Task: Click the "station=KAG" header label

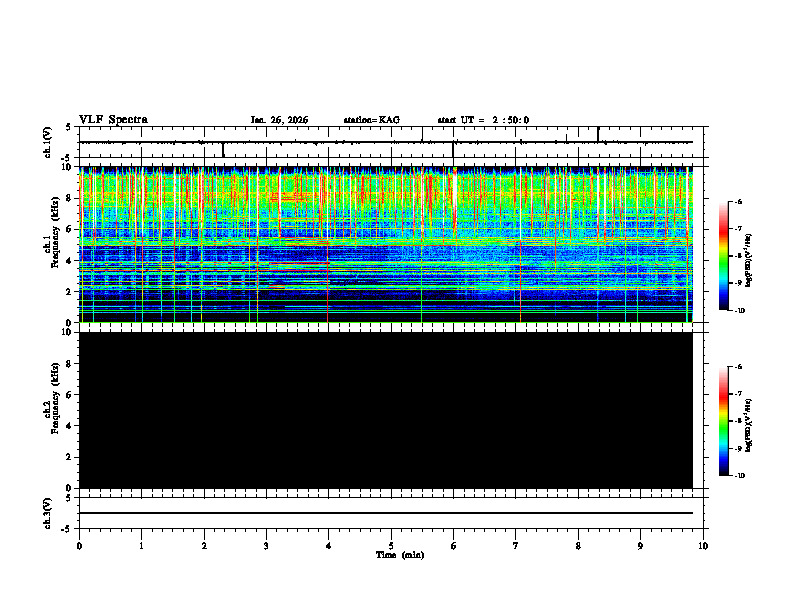Action: 372,120
